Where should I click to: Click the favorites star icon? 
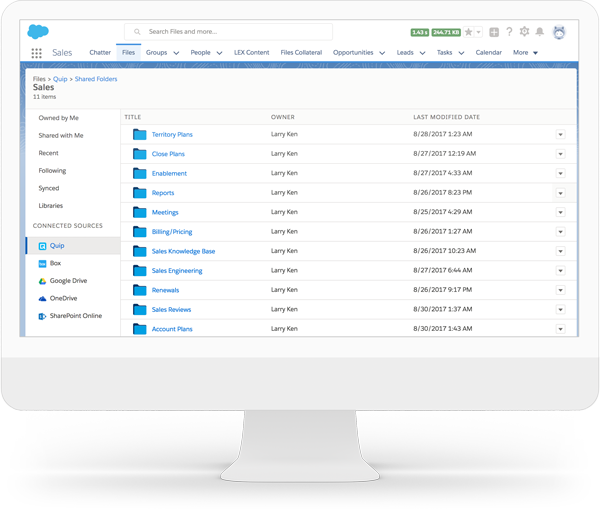(x=468, y=32)
